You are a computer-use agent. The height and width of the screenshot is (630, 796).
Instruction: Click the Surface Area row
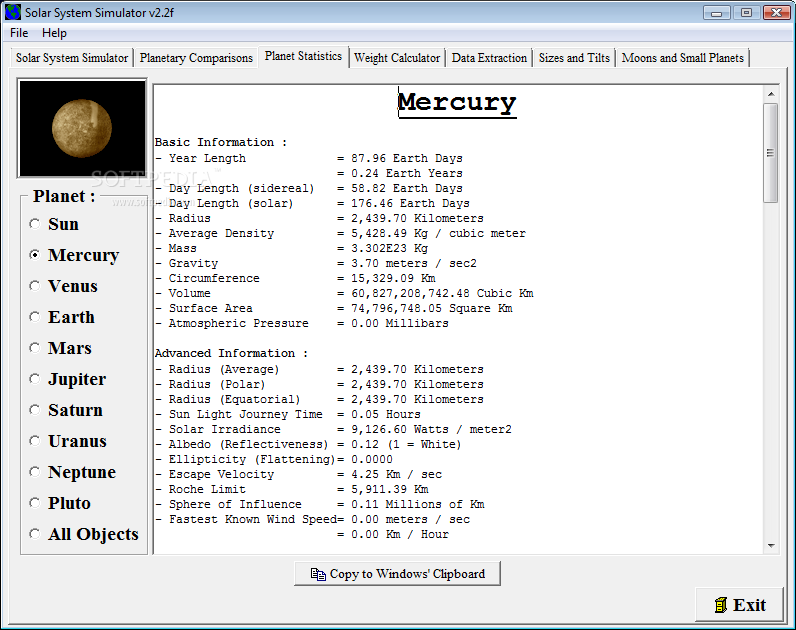pos(334,309)
